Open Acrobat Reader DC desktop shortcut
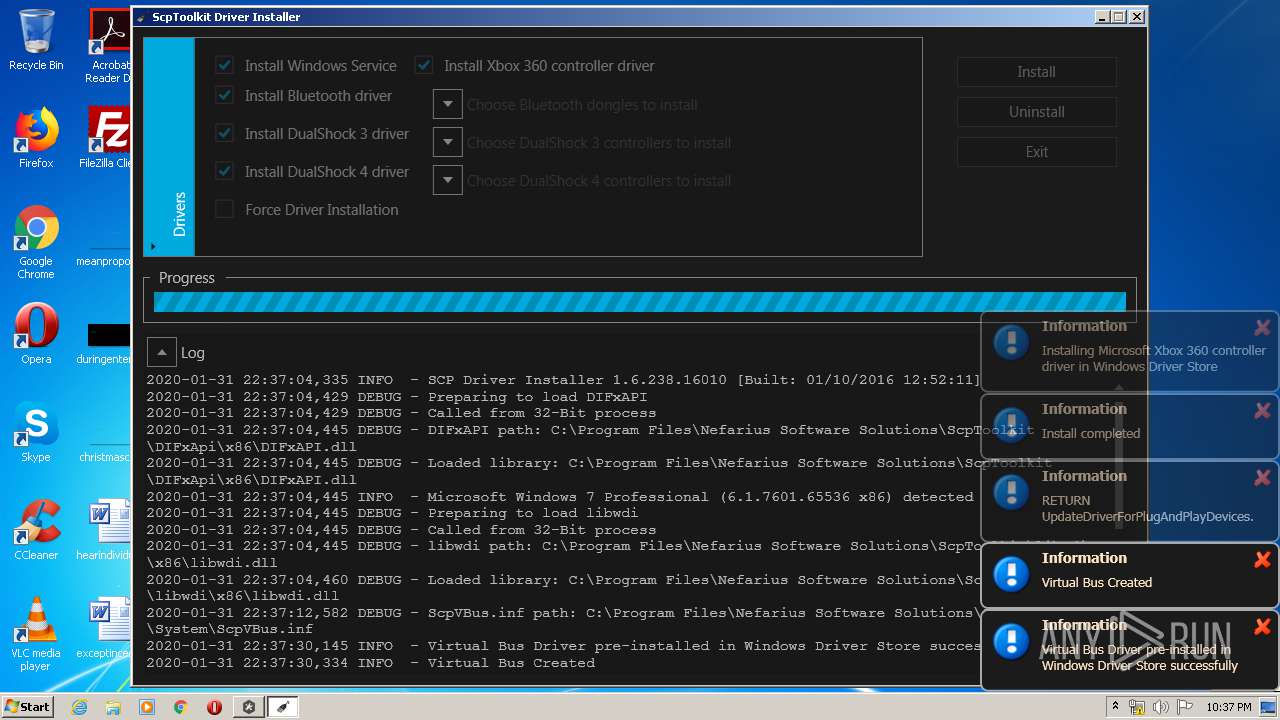The width and height of the screenshot is (1280, 720). [x=108, y=46]
